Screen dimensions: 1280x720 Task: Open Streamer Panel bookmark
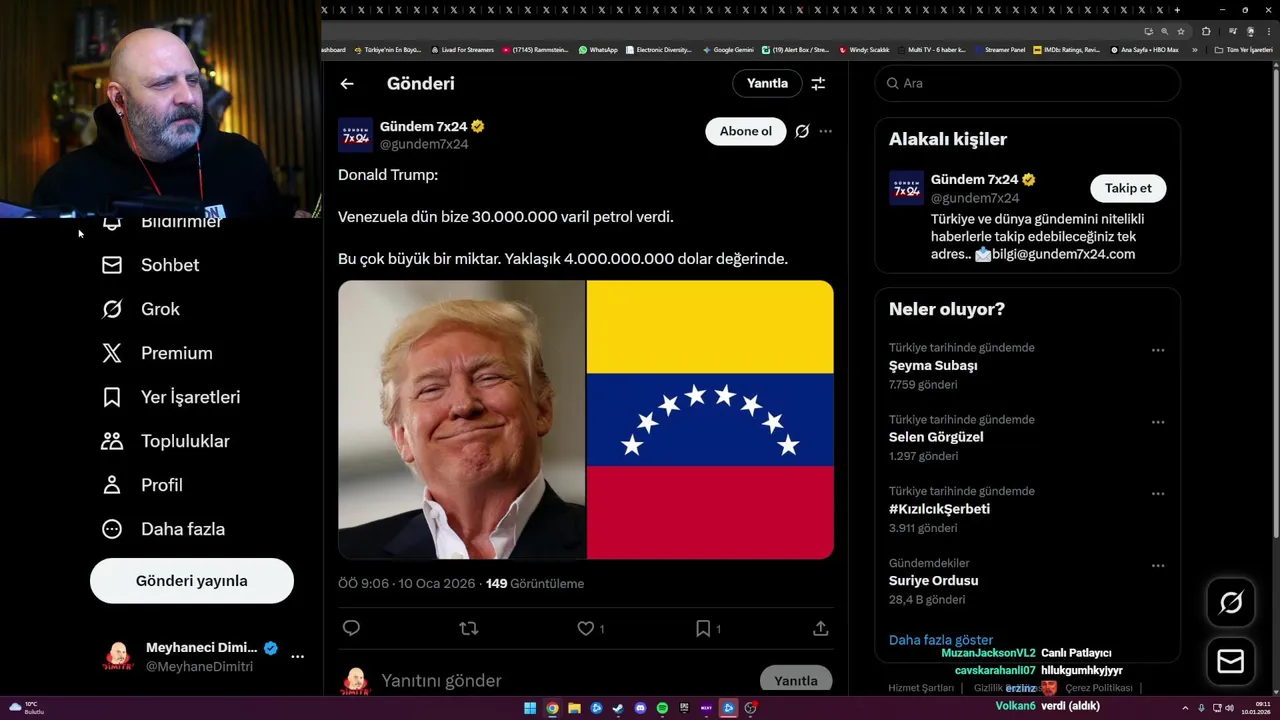[999, 50]
